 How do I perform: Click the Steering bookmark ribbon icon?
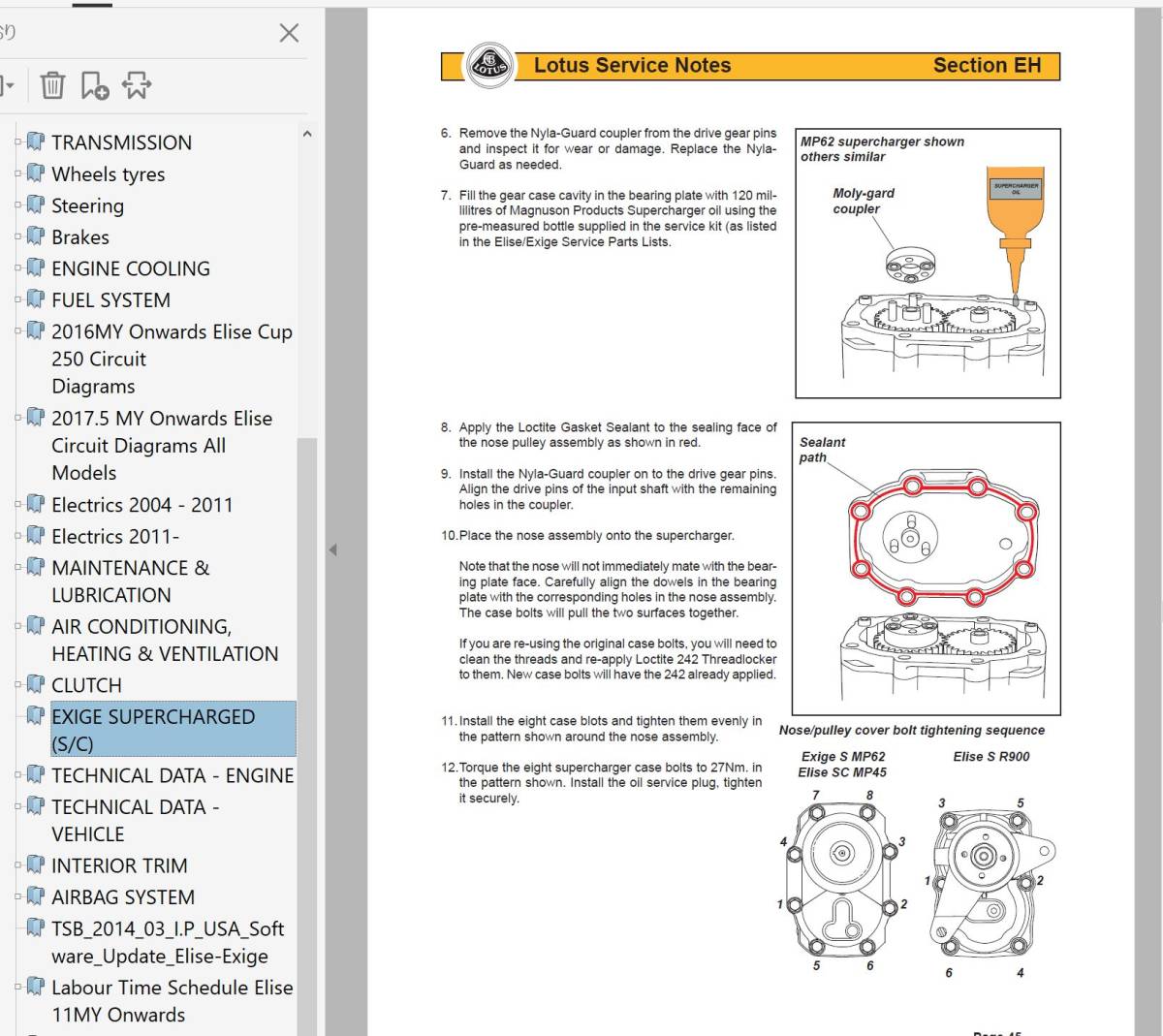point(36,204)
